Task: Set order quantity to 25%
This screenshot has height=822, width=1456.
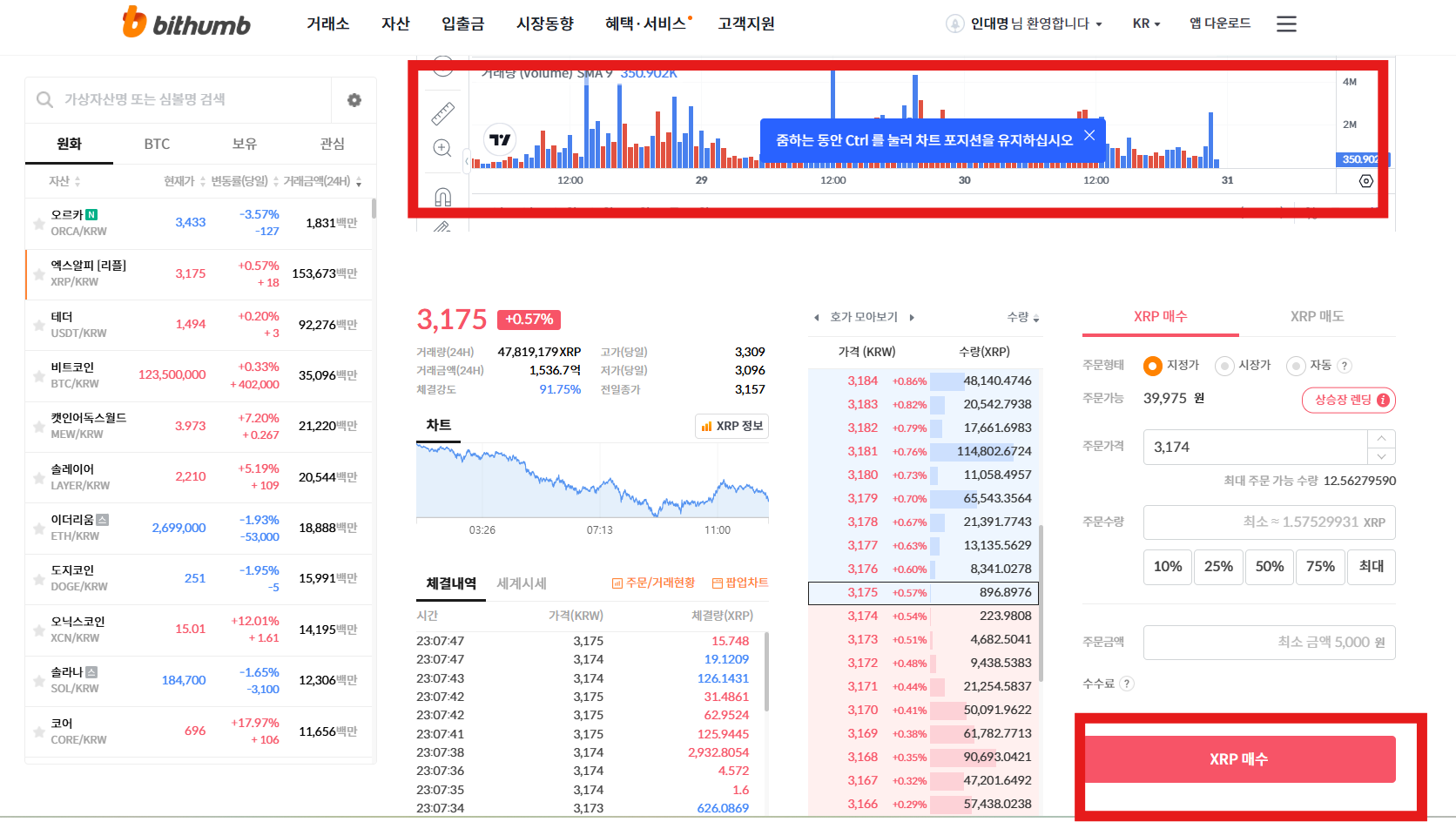Action: [x=1218, y=567]
